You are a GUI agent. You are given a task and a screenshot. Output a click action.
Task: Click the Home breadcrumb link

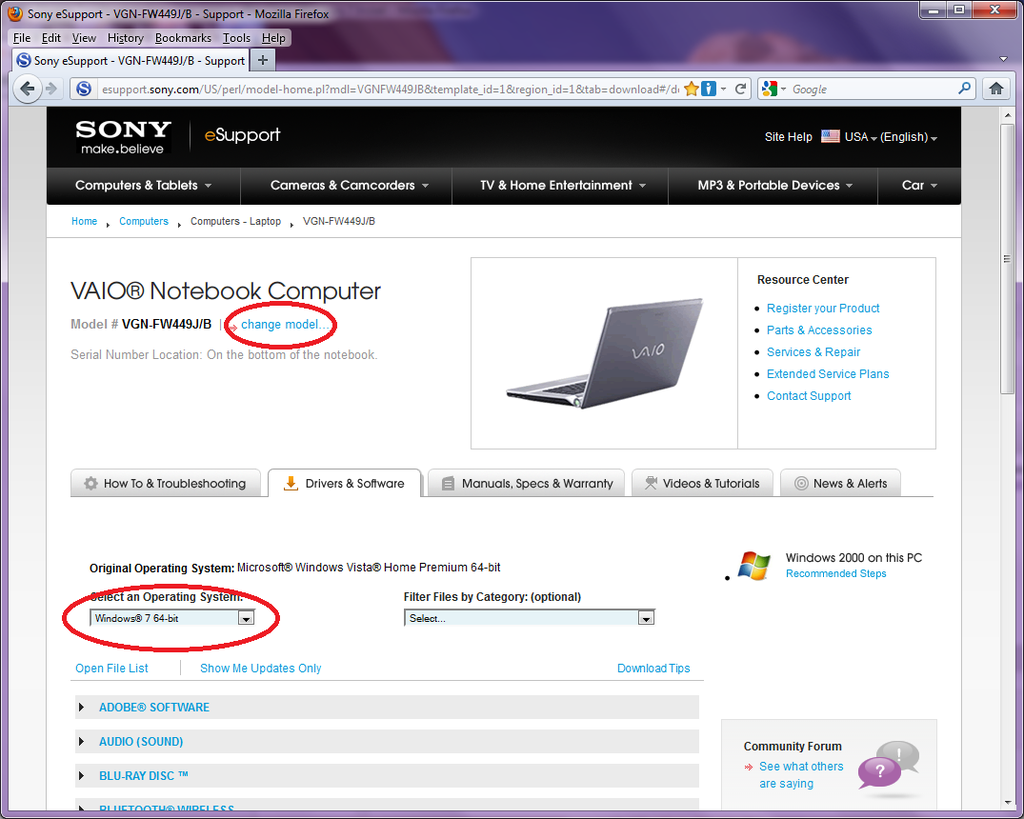pyautogui.click(x=84, y=221)
